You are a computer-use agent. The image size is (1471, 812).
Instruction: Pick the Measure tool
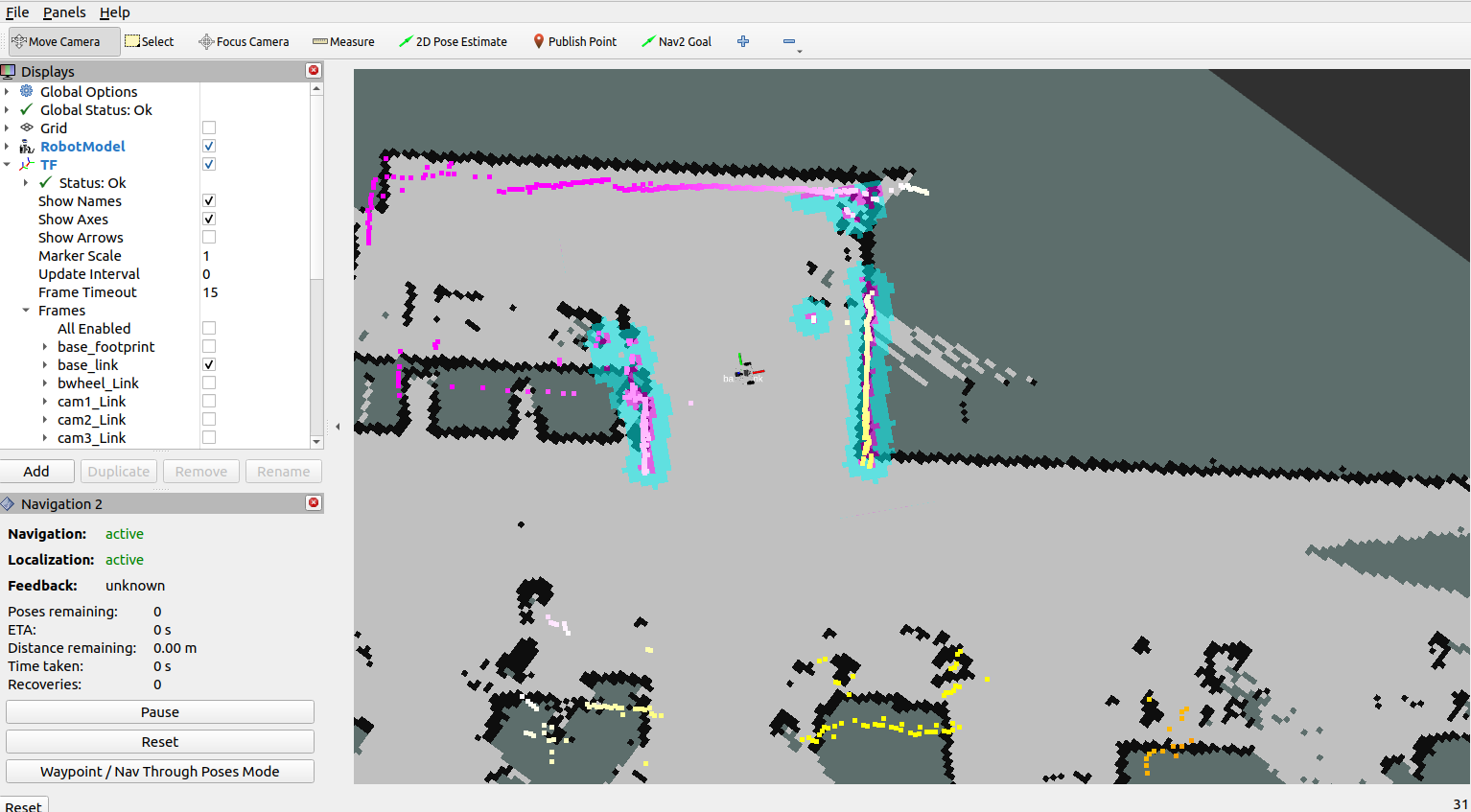point(343,41)
